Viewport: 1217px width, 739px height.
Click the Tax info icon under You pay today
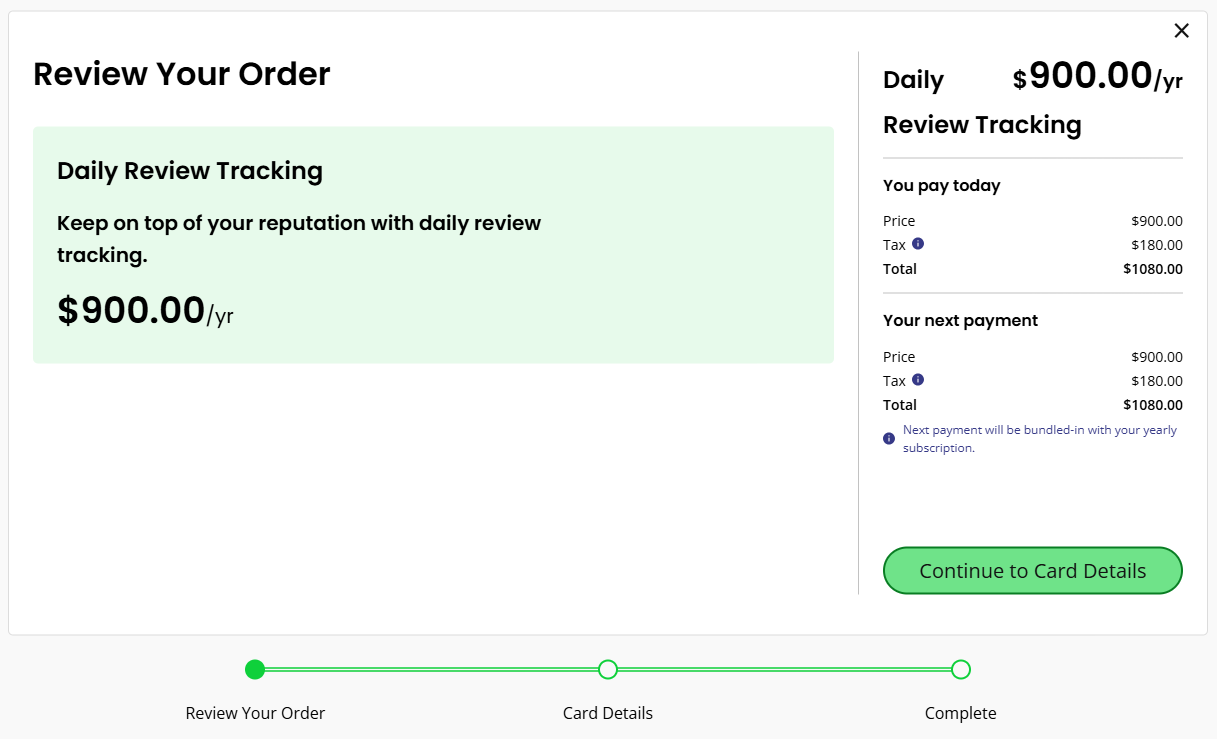click(918, 243)
